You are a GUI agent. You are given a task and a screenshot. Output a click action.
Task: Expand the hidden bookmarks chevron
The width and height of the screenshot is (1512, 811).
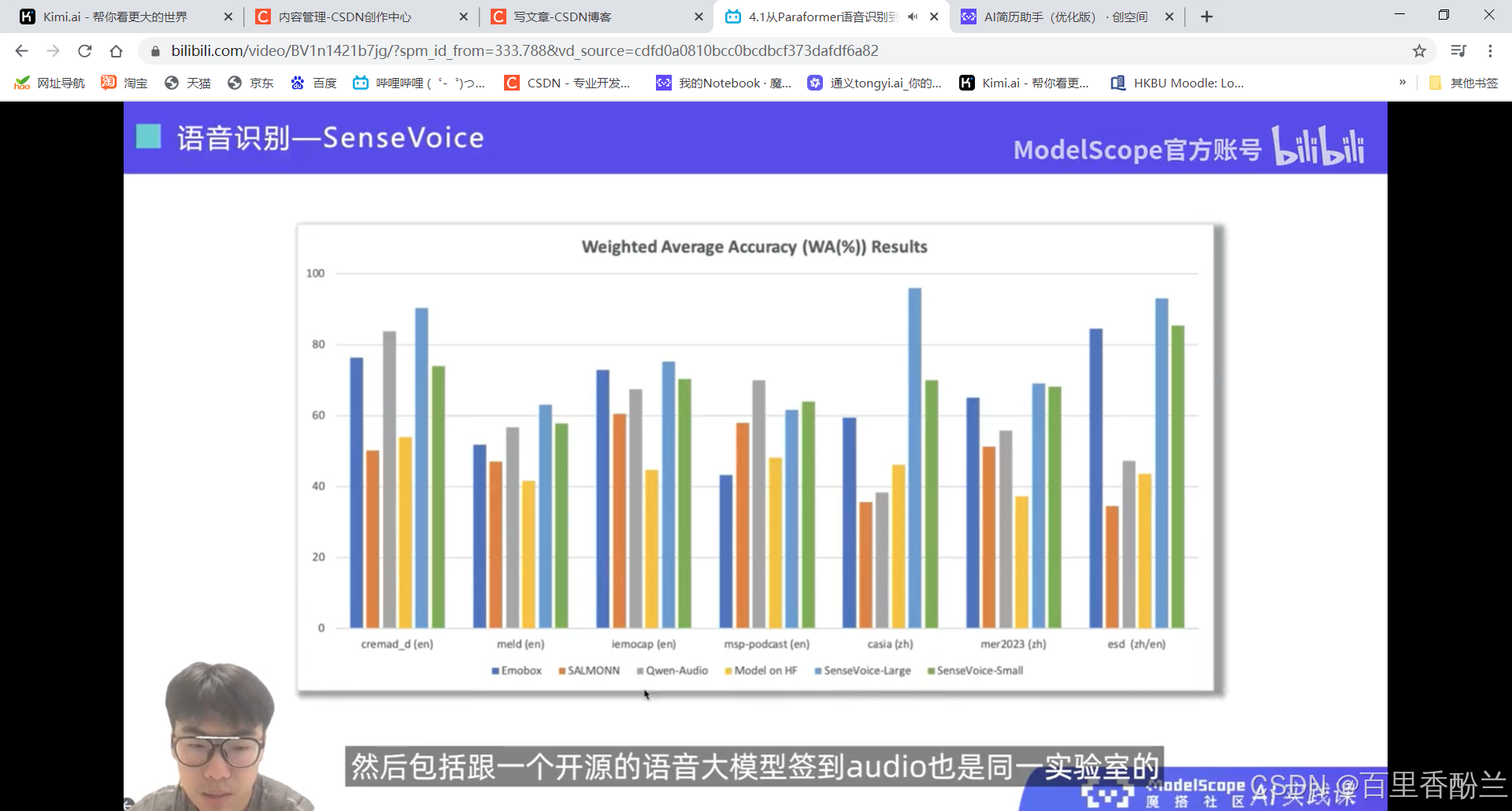pyautogui.click(x=1402, y=82)
